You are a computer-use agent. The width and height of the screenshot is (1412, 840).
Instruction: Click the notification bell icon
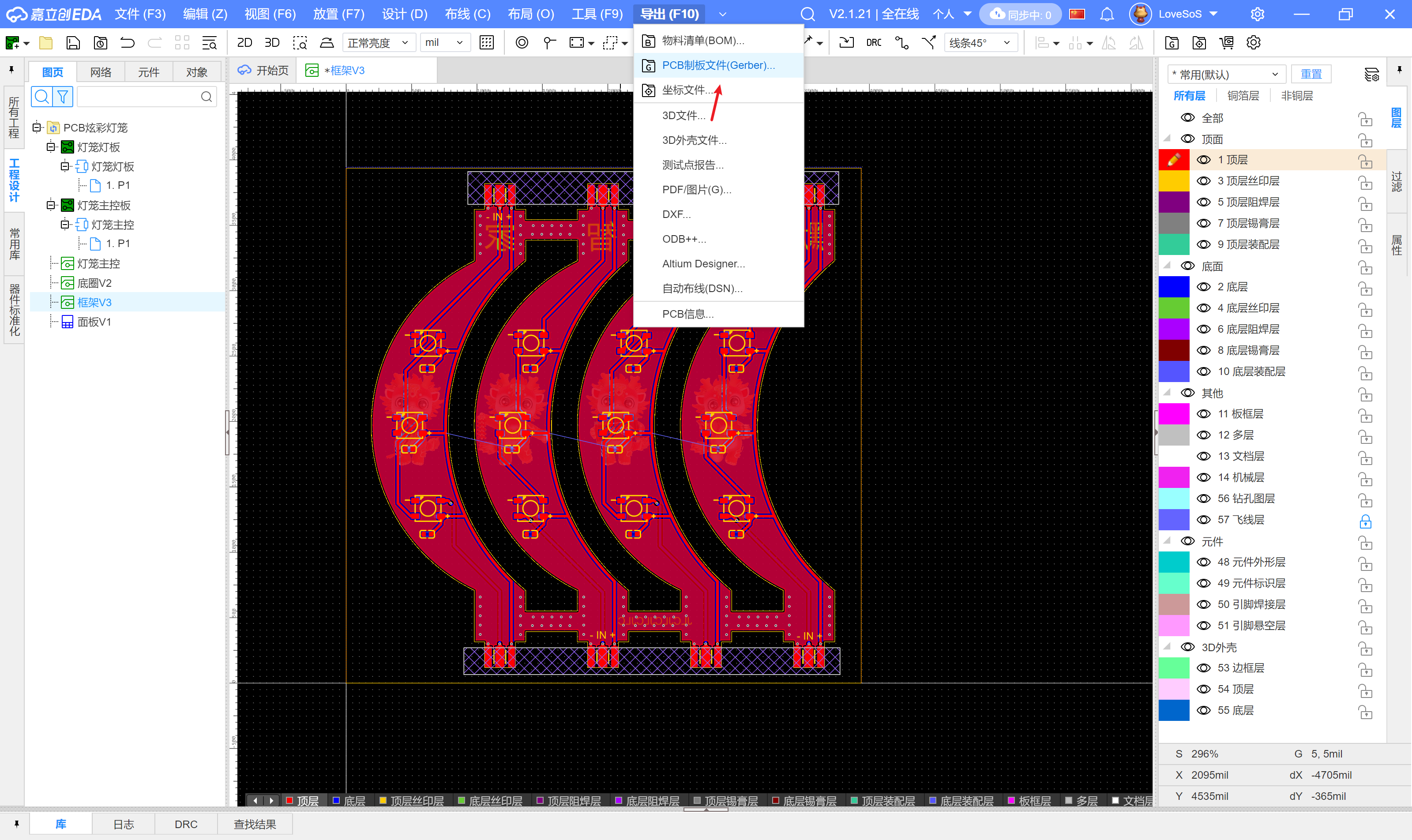point(1107,14)
